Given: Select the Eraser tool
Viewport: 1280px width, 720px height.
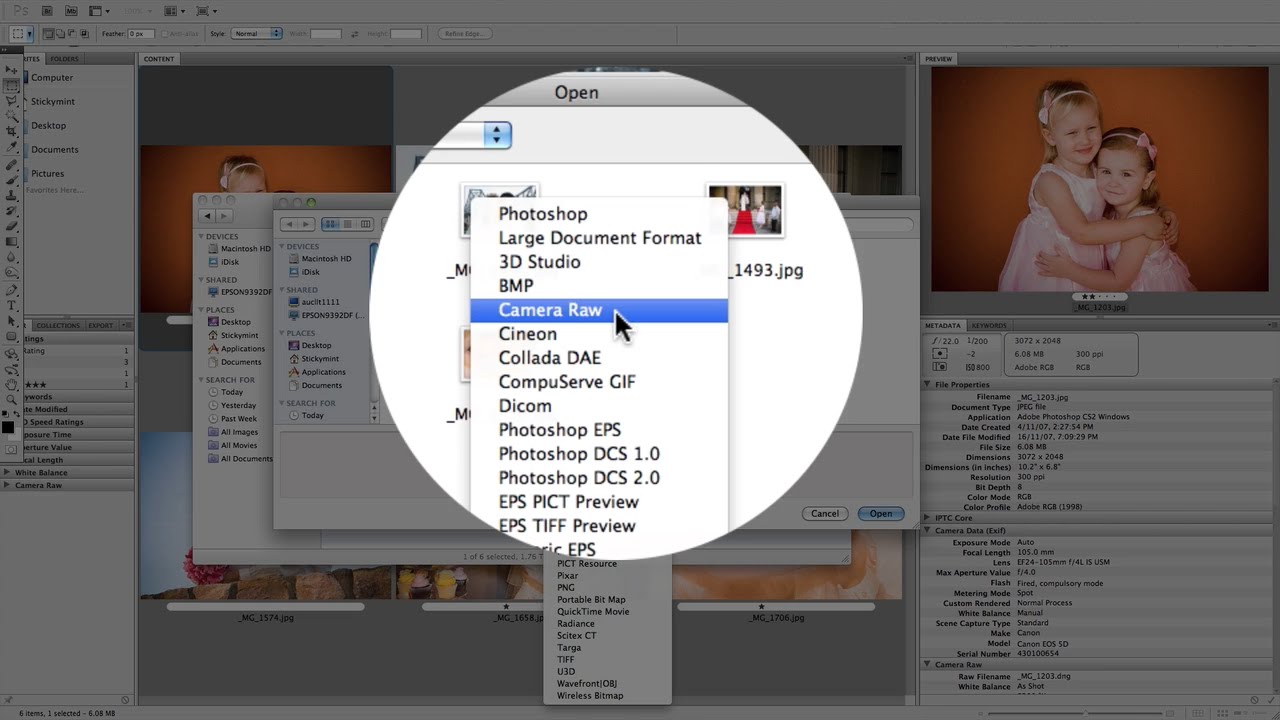Looking at the screenshot, I should point(12,226).
